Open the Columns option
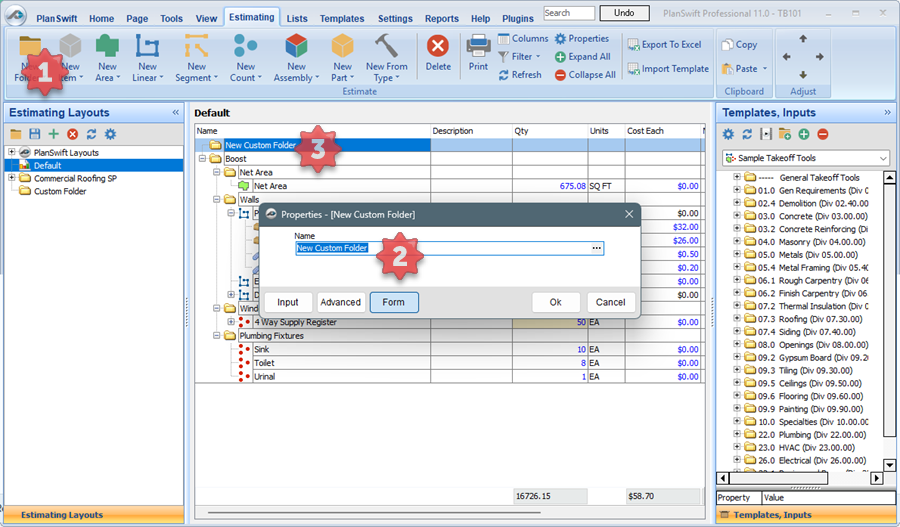The image size is (900, 527). pos(523,38)
